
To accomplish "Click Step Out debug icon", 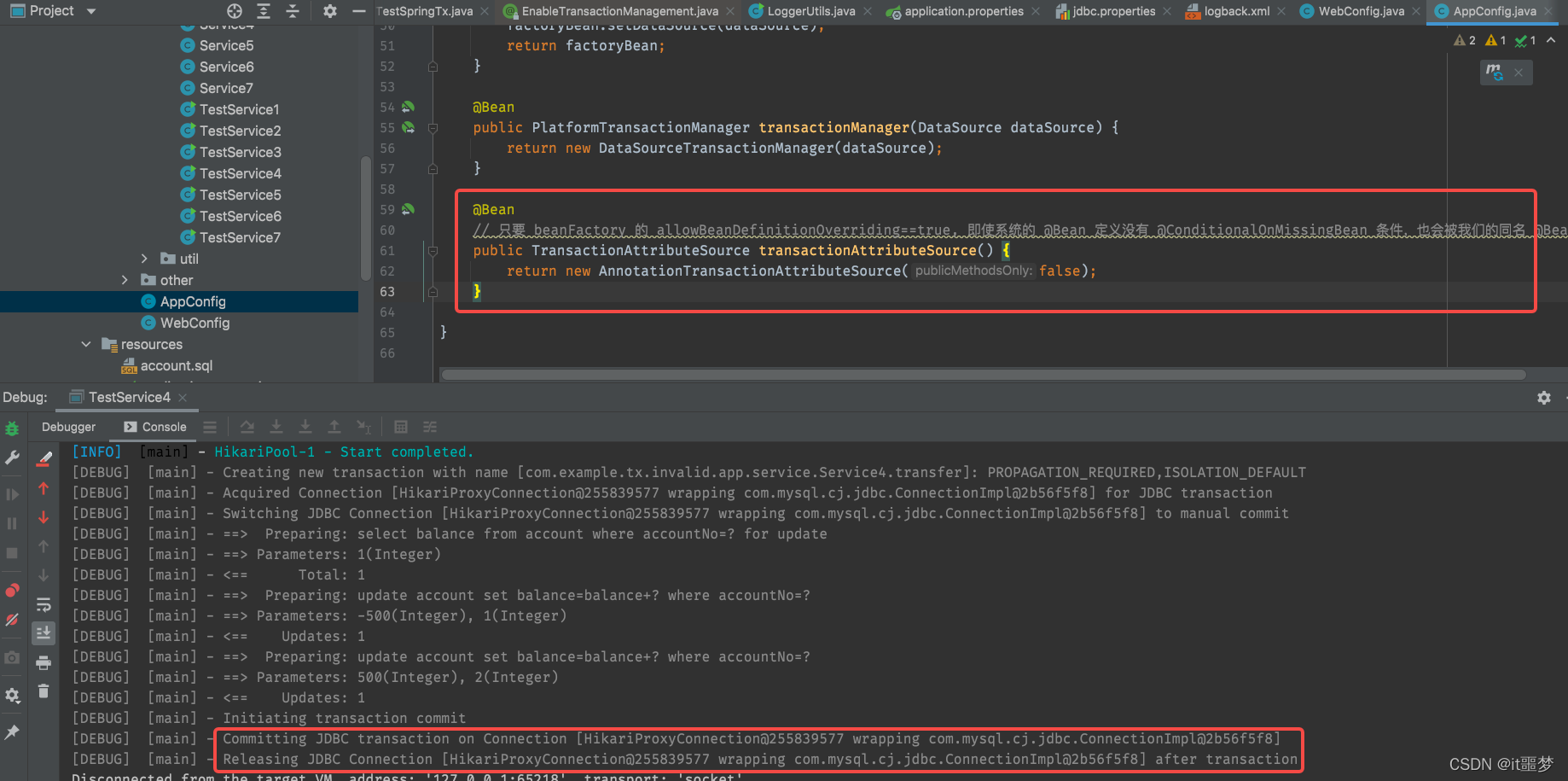I will pyautogui.click(x=334, y=427).
